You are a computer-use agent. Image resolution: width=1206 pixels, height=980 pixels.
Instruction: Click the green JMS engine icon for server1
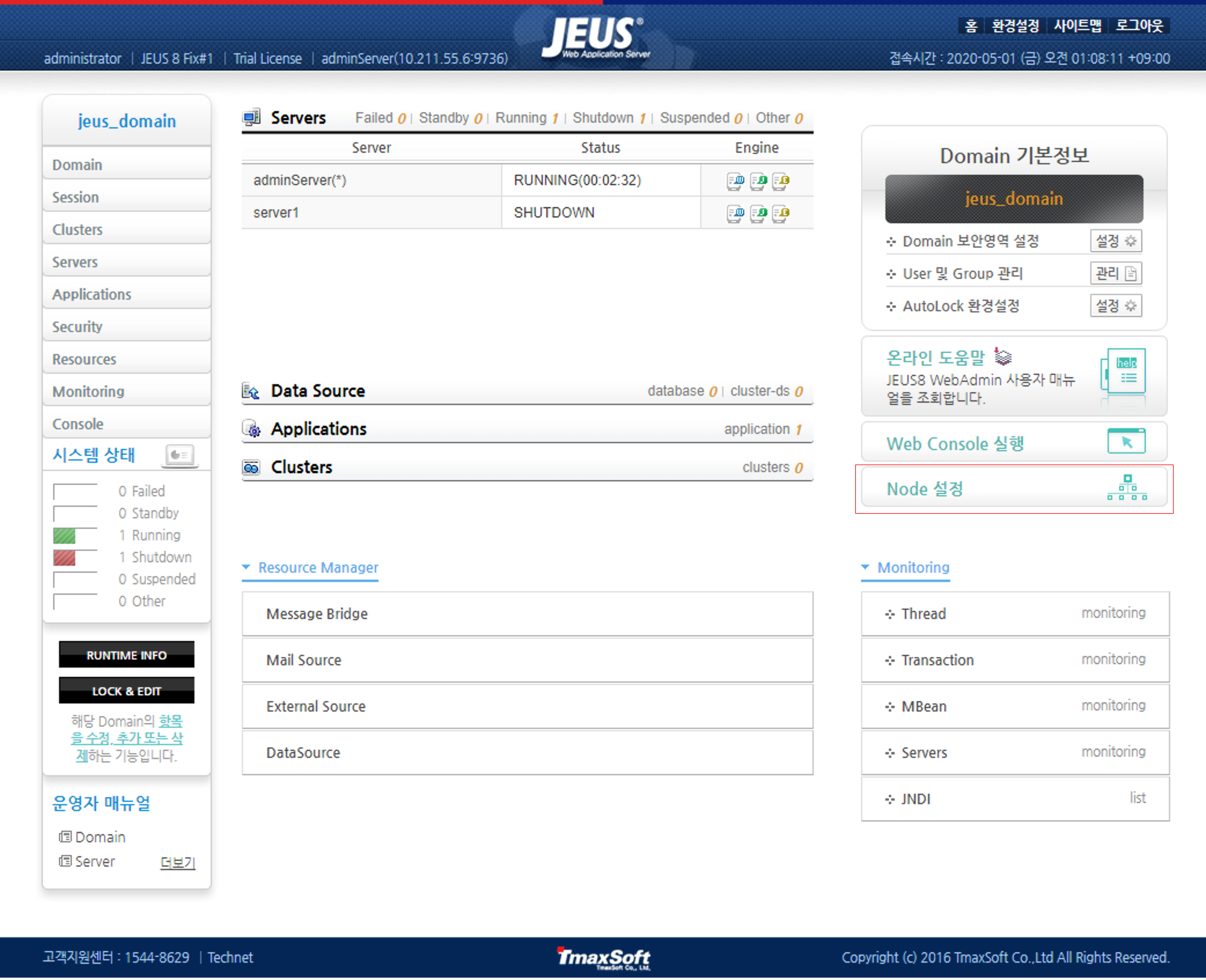point(758,213)
